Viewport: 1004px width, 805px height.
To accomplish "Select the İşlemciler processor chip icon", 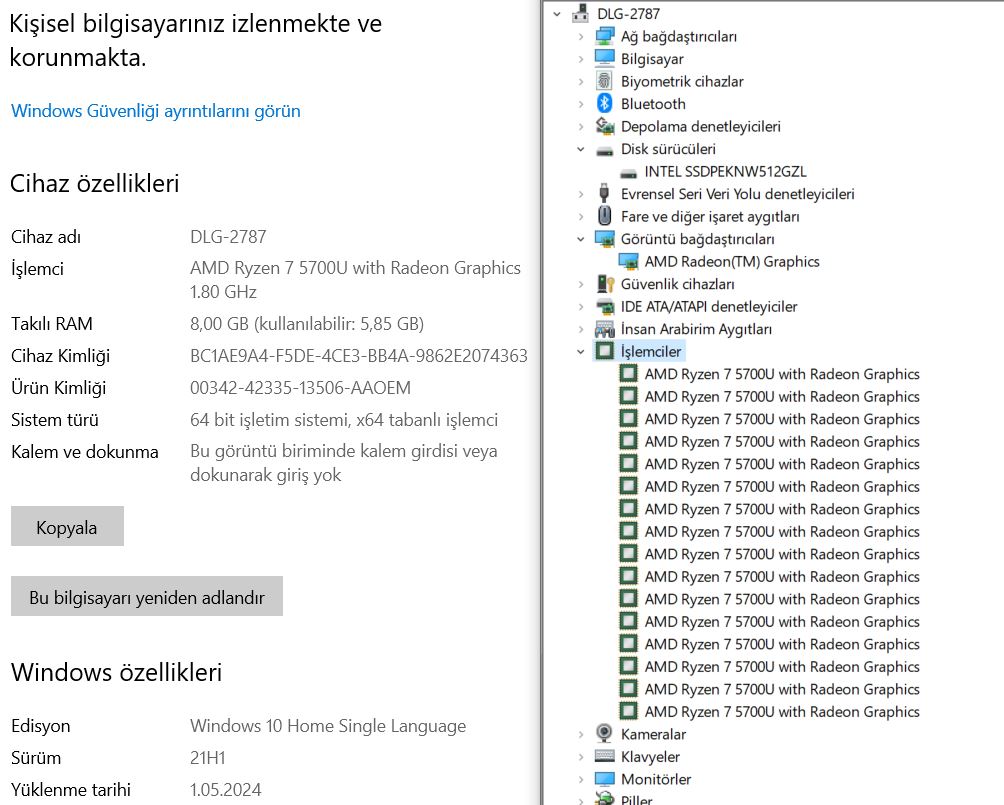I will pos(604,351).
